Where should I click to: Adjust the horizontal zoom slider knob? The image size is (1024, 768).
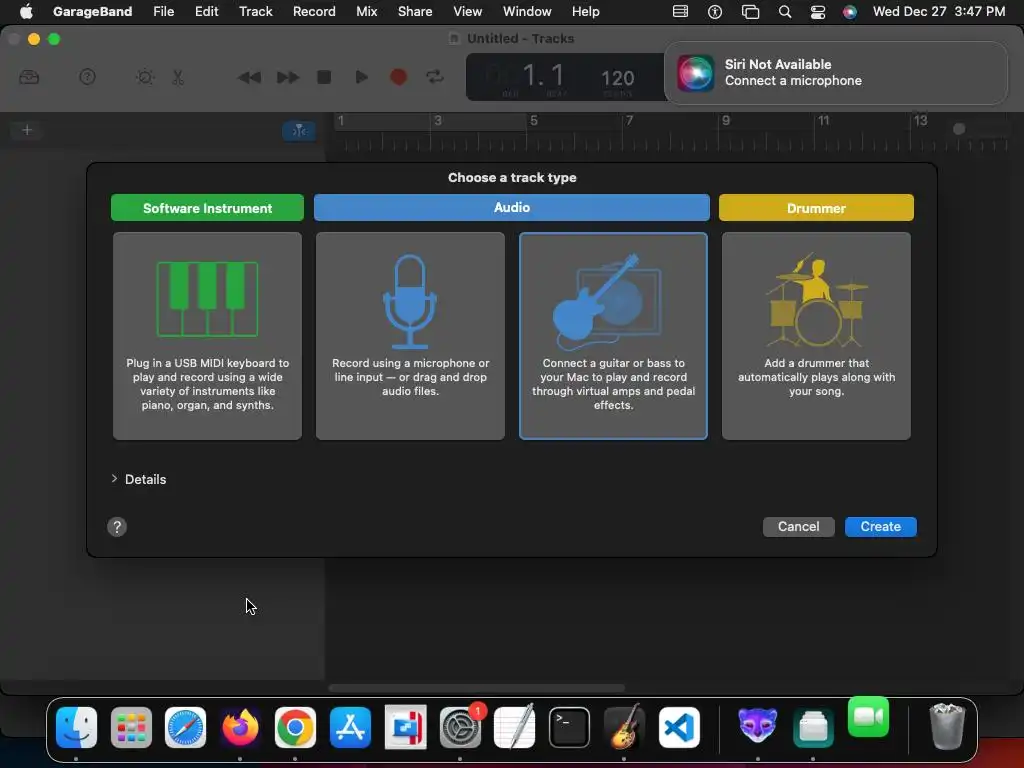(x=959, y=129)
